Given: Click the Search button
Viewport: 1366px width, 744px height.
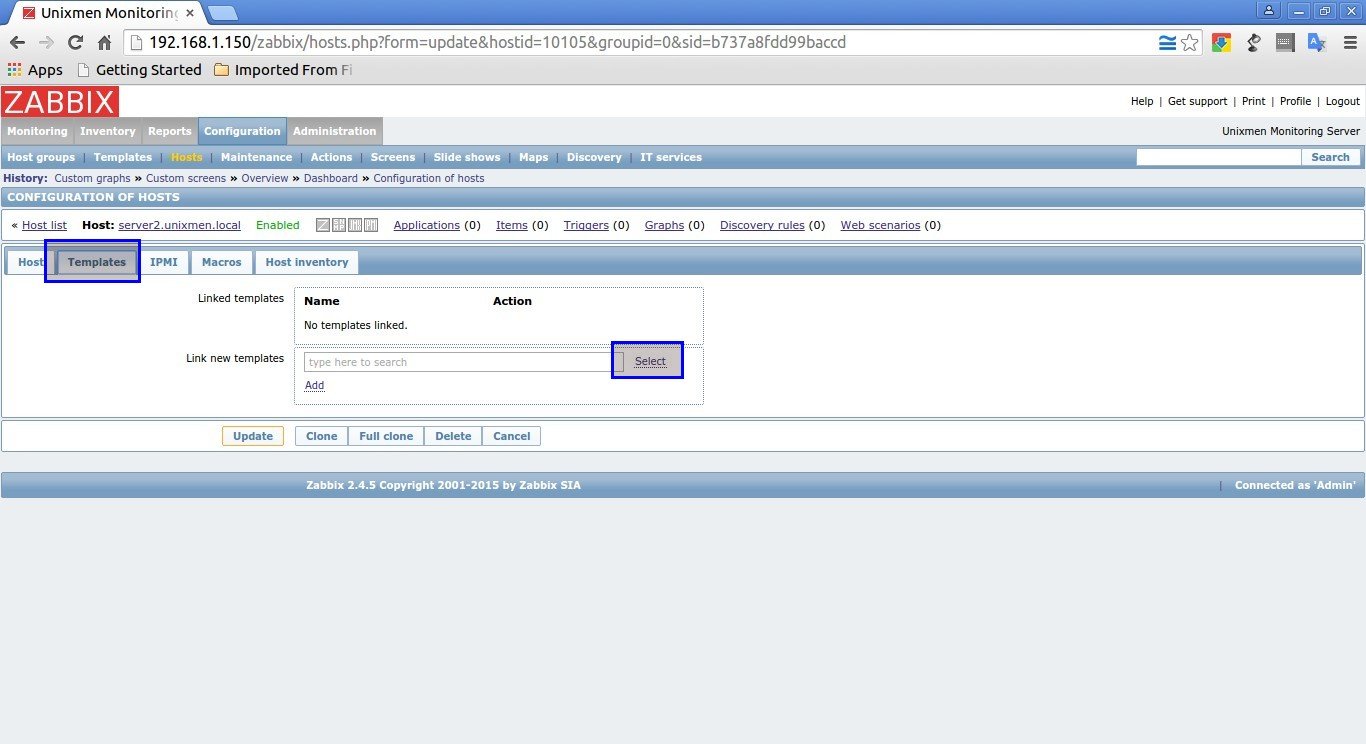Looking at the screenshot, I should (1330, 157).
